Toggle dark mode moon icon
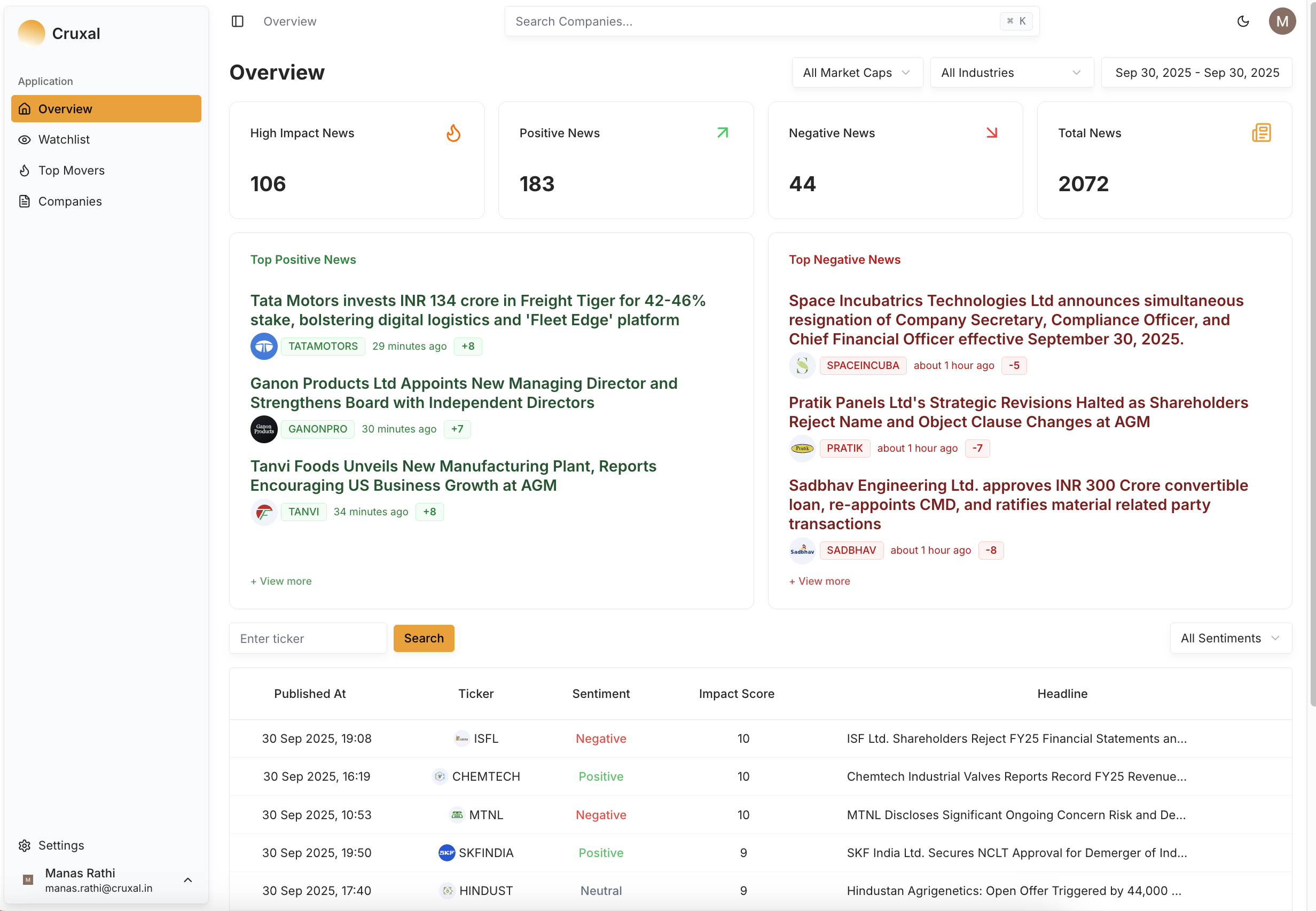Screen dimensions: 1316x911 coord(1242,21)
